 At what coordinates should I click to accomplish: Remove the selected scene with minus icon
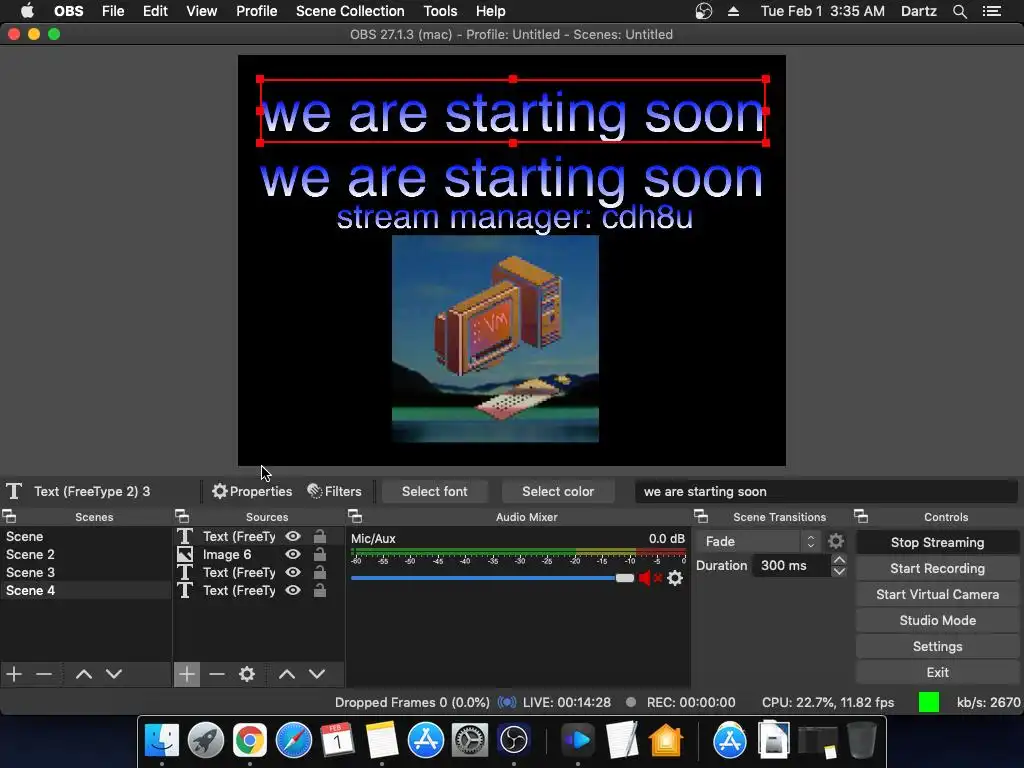tap(44, 674)
